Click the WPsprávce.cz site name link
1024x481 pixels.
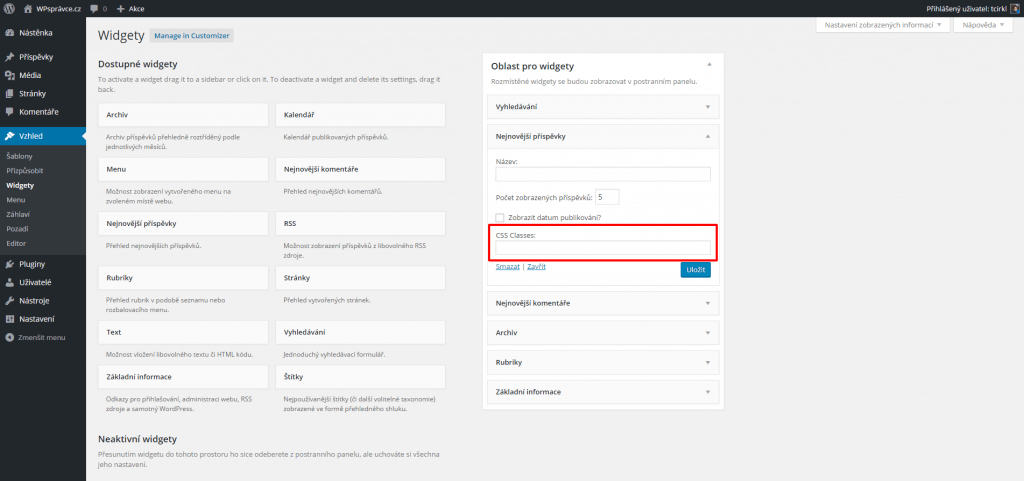point(60,8)
